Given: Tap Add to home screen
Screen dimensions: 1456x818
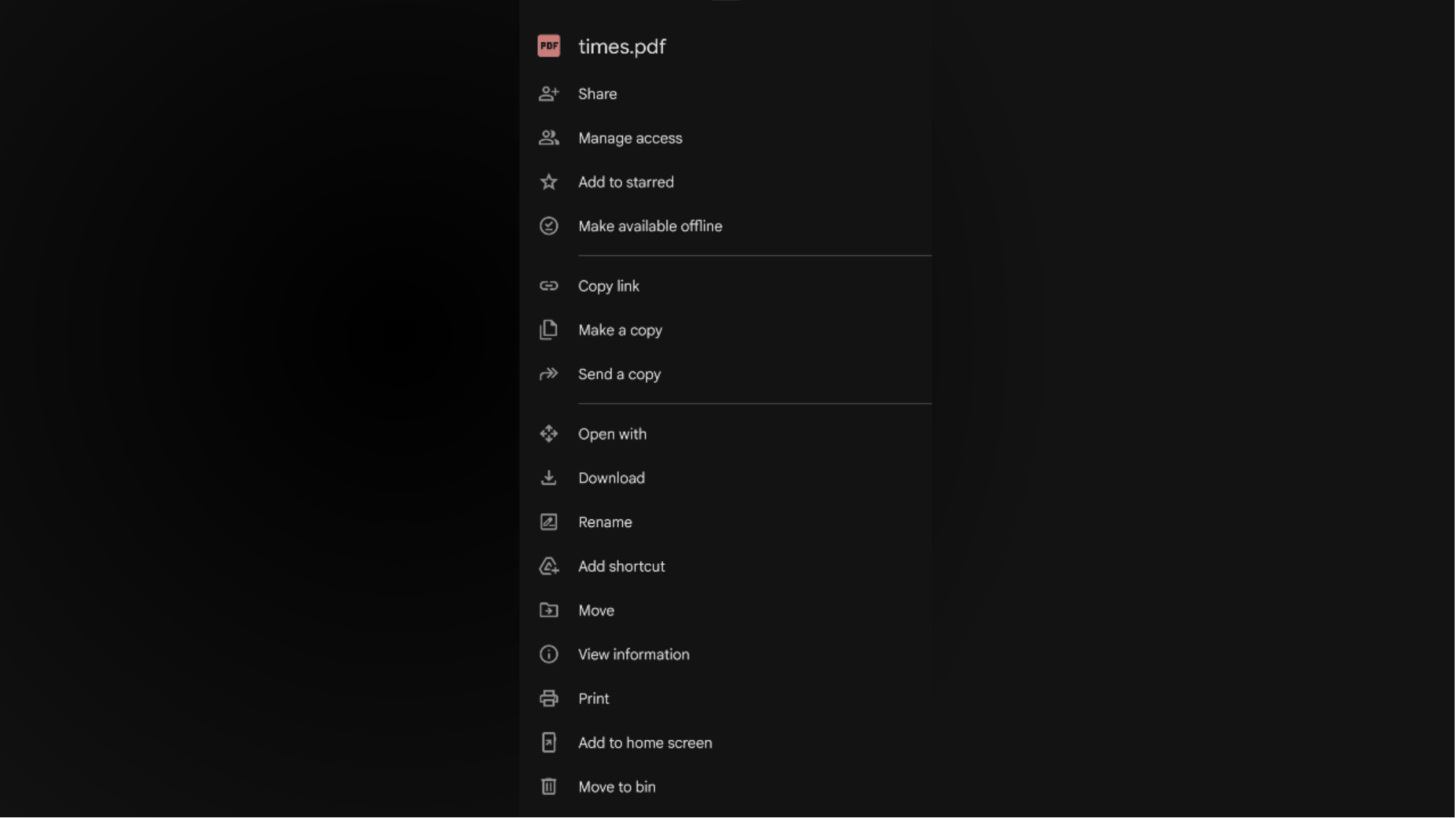Looking at the screenshot, I should click(644, 743).
